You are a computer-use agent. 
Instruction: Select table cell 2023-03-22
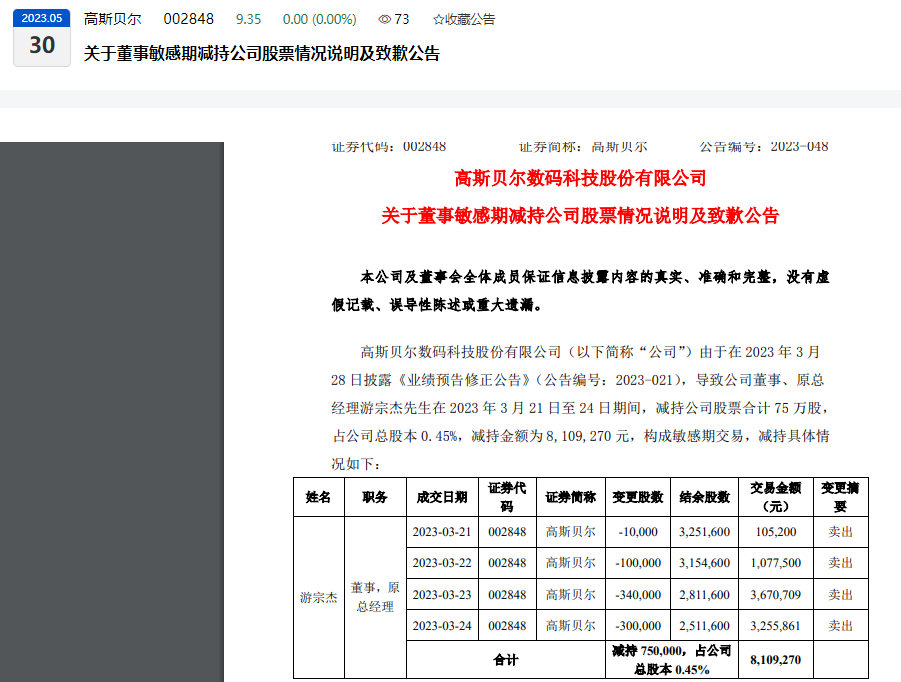[x=442, y=563]
